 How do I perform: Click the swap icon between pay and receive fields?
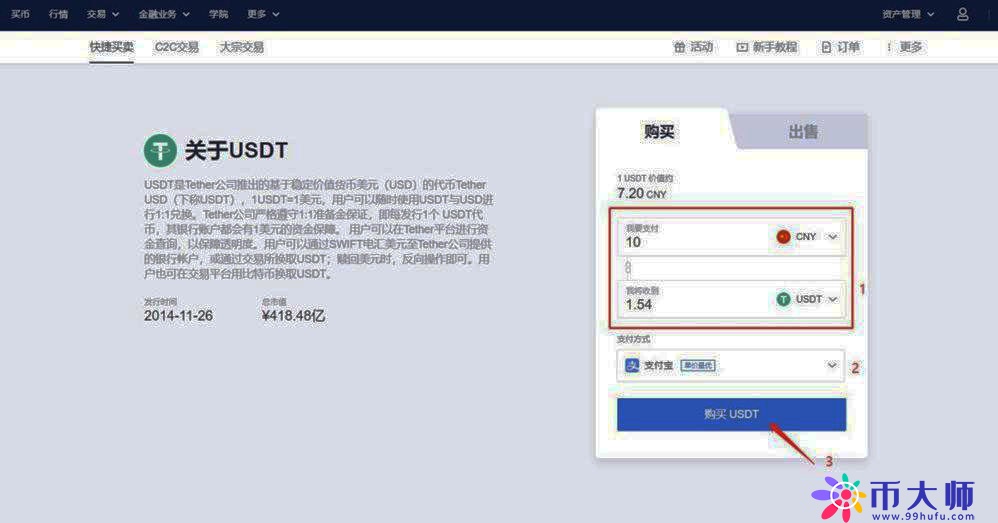628,268
